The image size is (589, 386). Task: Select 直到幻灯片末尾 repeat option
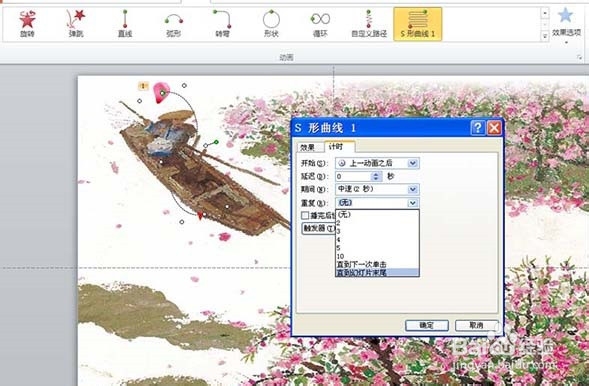[377, 273]
